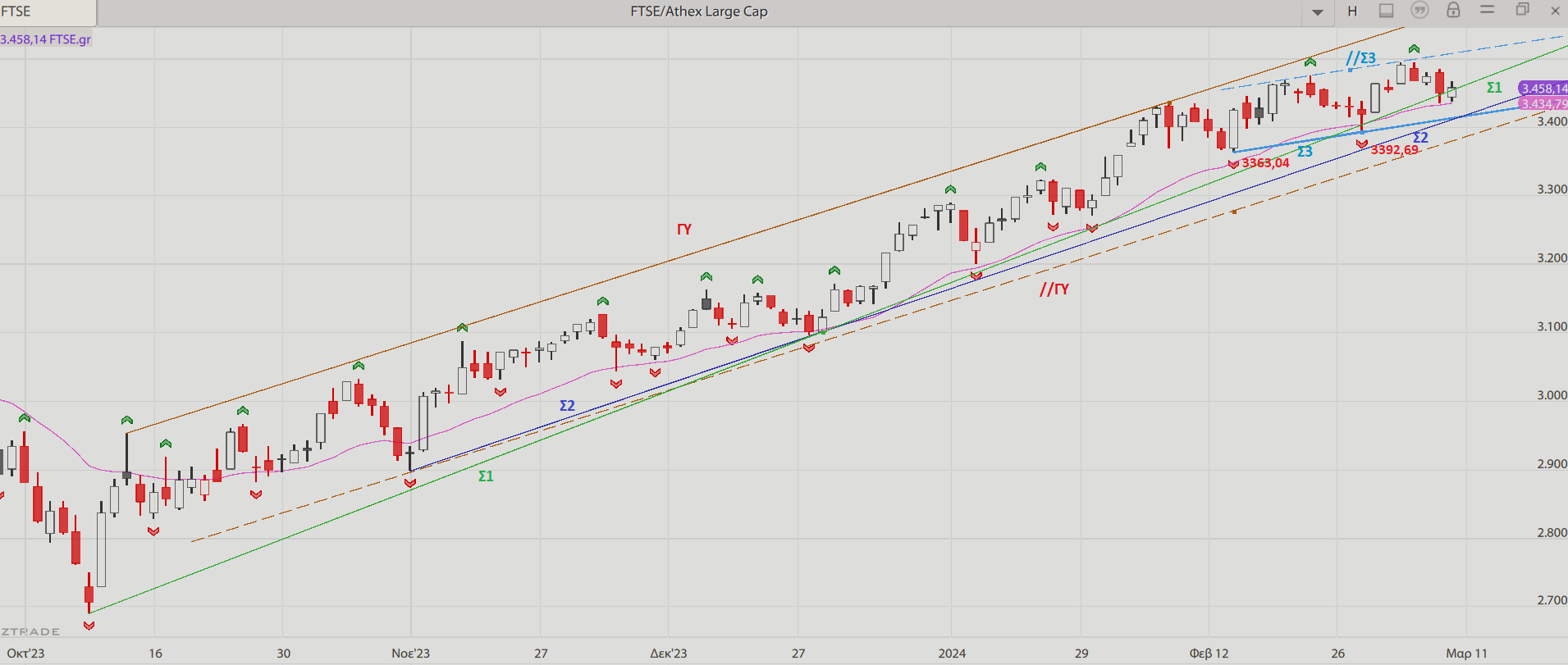Click the FTSE/Athex Large Cap title
This screenshot has width=1568, height=665.
point(699,11)
